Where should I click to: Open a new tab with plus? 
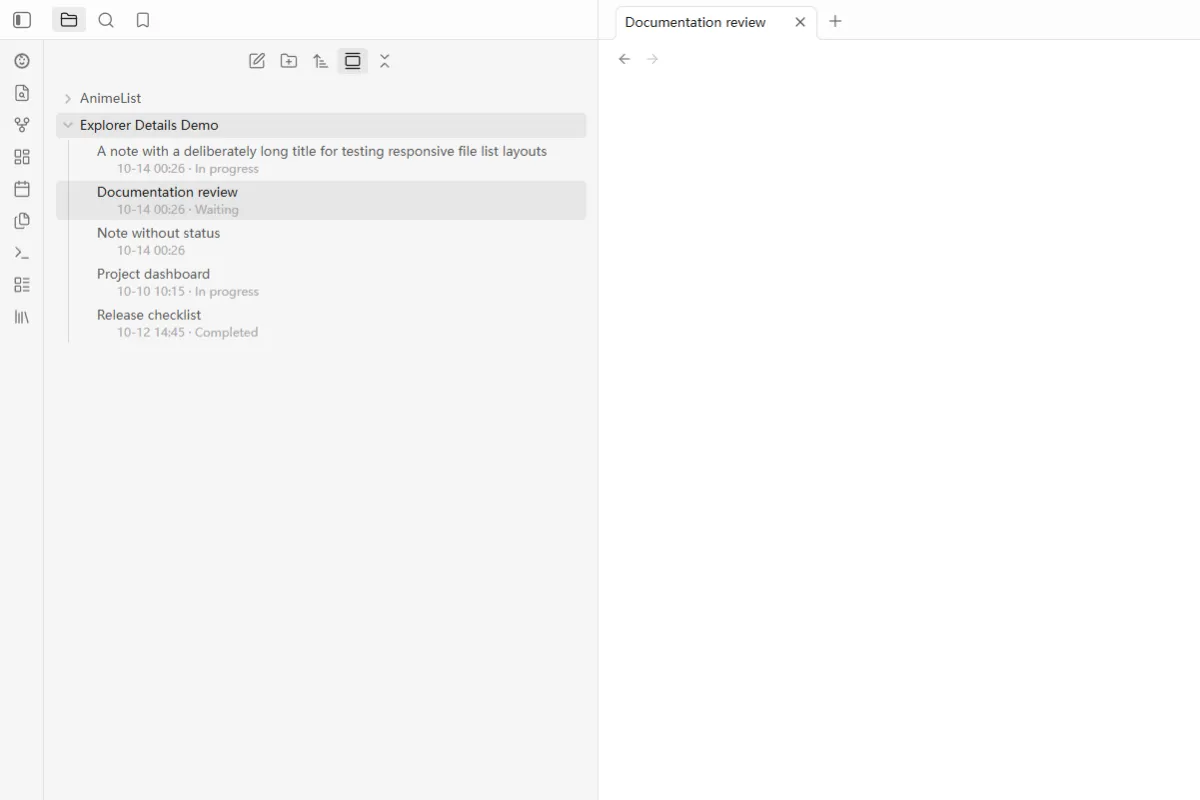tap(836, 21)
